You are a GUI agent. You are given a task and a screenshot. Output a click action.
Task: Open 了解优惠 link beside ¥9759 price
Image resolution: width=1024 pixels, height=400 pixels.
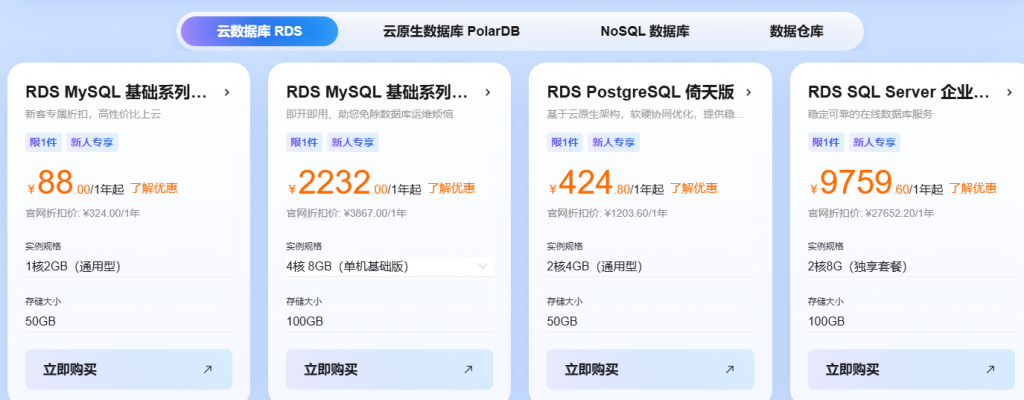click(972, 188)
